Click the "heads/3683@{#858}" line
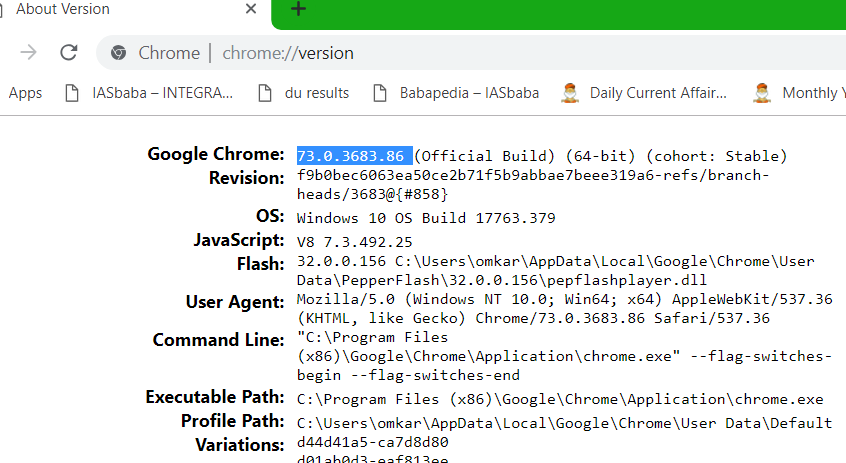 pyautogui.click(x=372, y=194)
